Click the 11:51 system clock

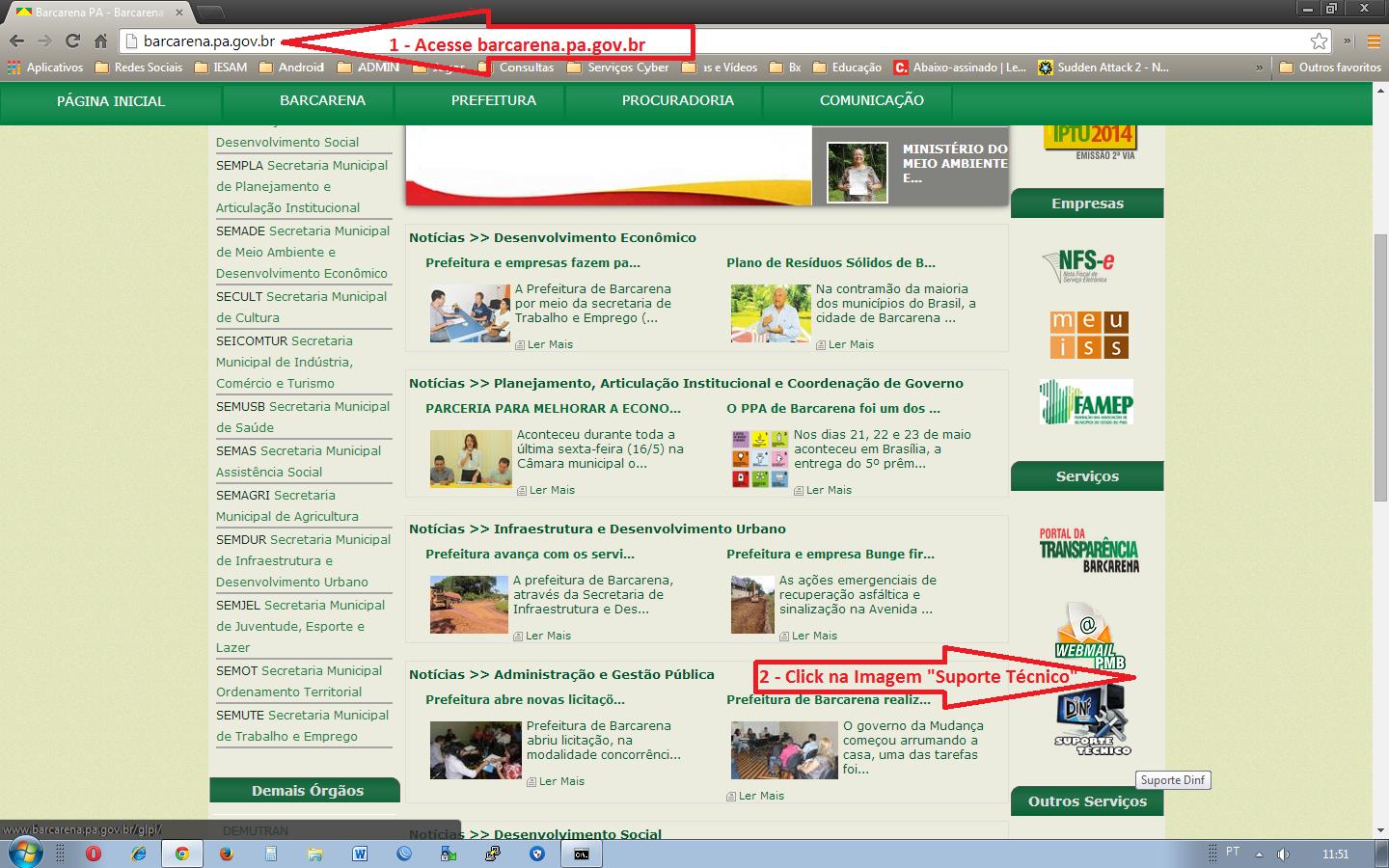click(1336, 854)
